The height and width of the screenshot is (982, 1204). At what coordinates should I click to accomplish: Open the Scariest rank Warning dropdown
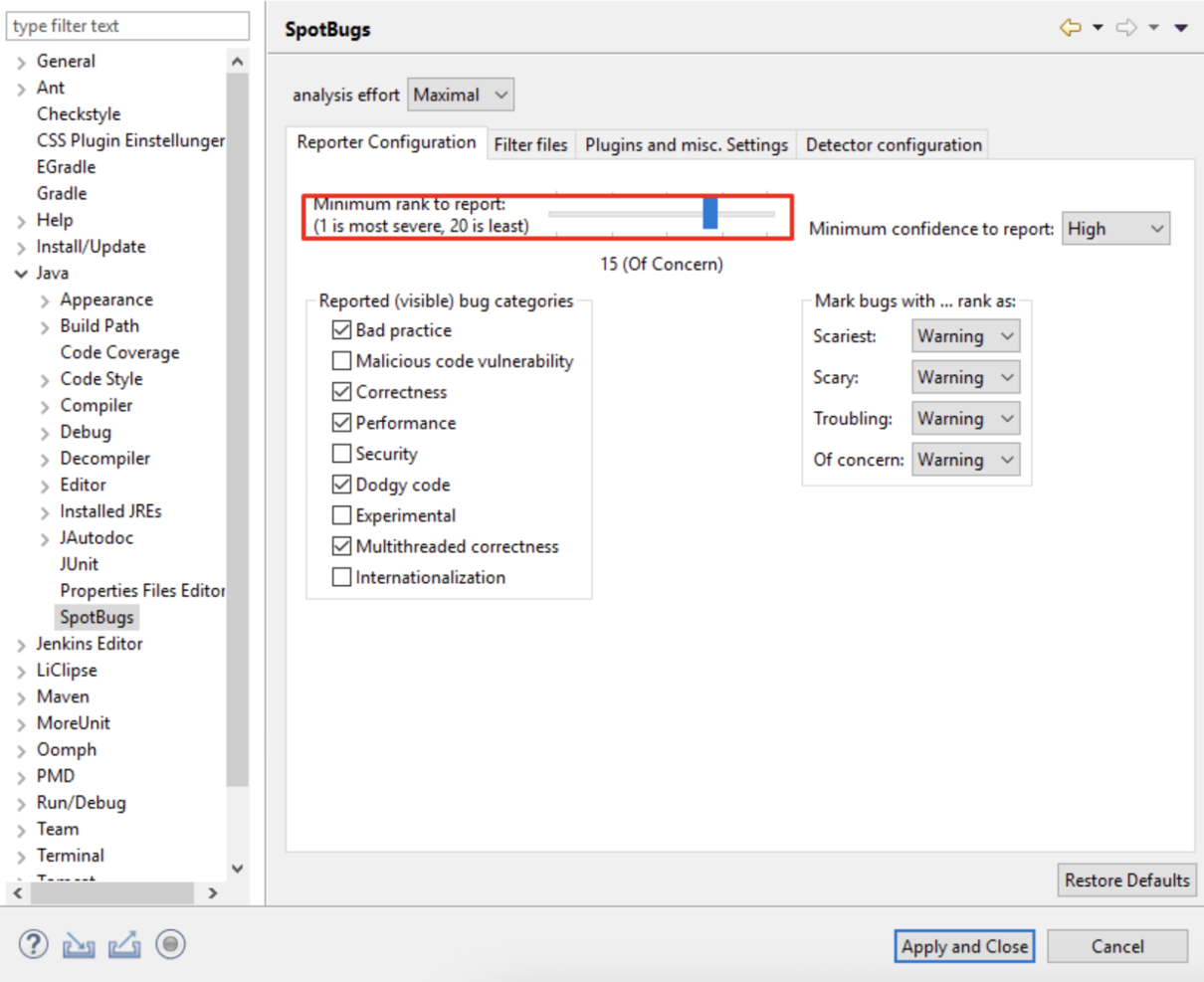(965, 335)
